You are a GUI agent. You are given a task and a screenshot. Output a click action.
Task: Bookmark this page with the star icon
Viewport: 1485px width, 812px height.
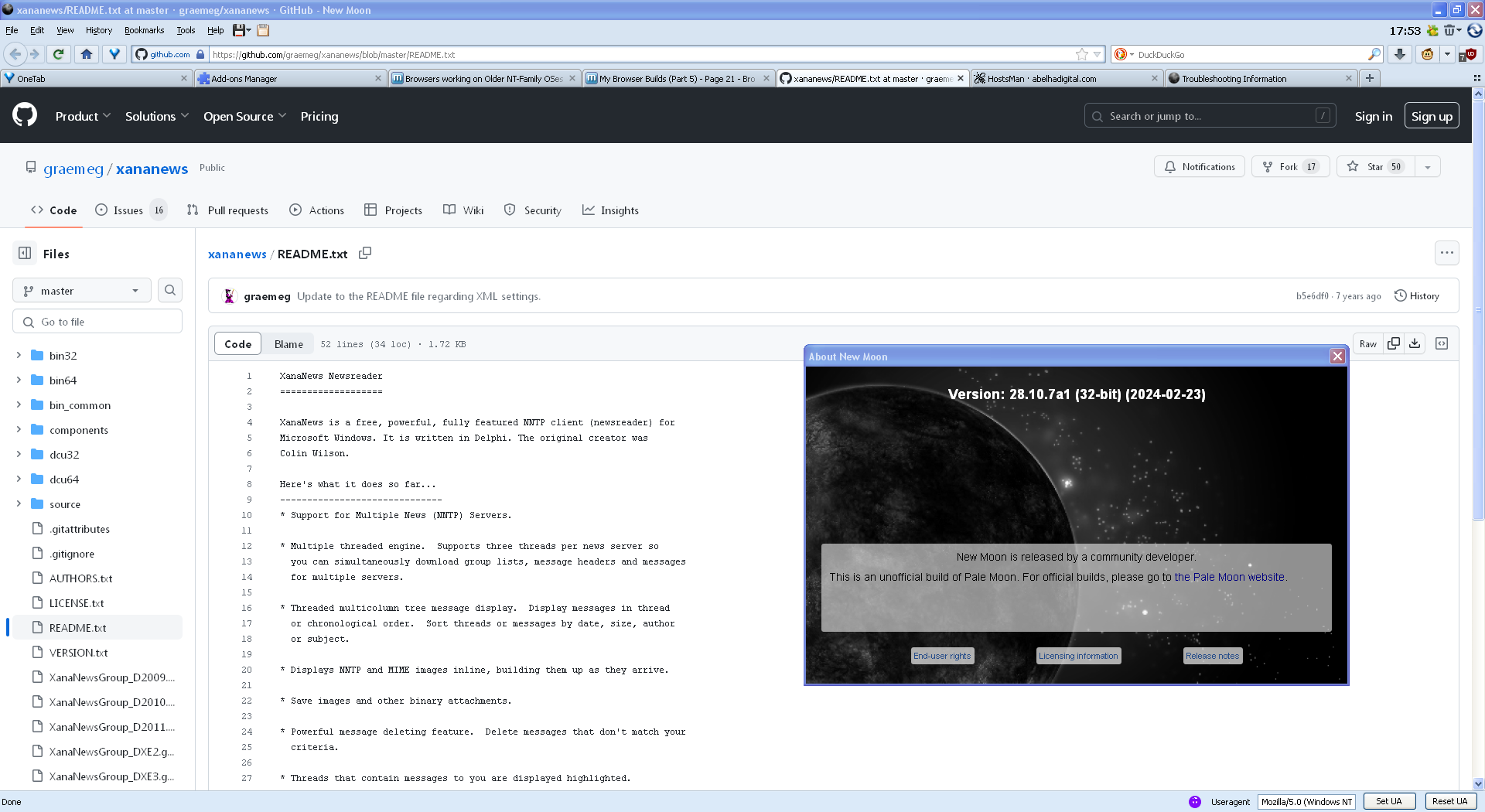point(1081,54)
